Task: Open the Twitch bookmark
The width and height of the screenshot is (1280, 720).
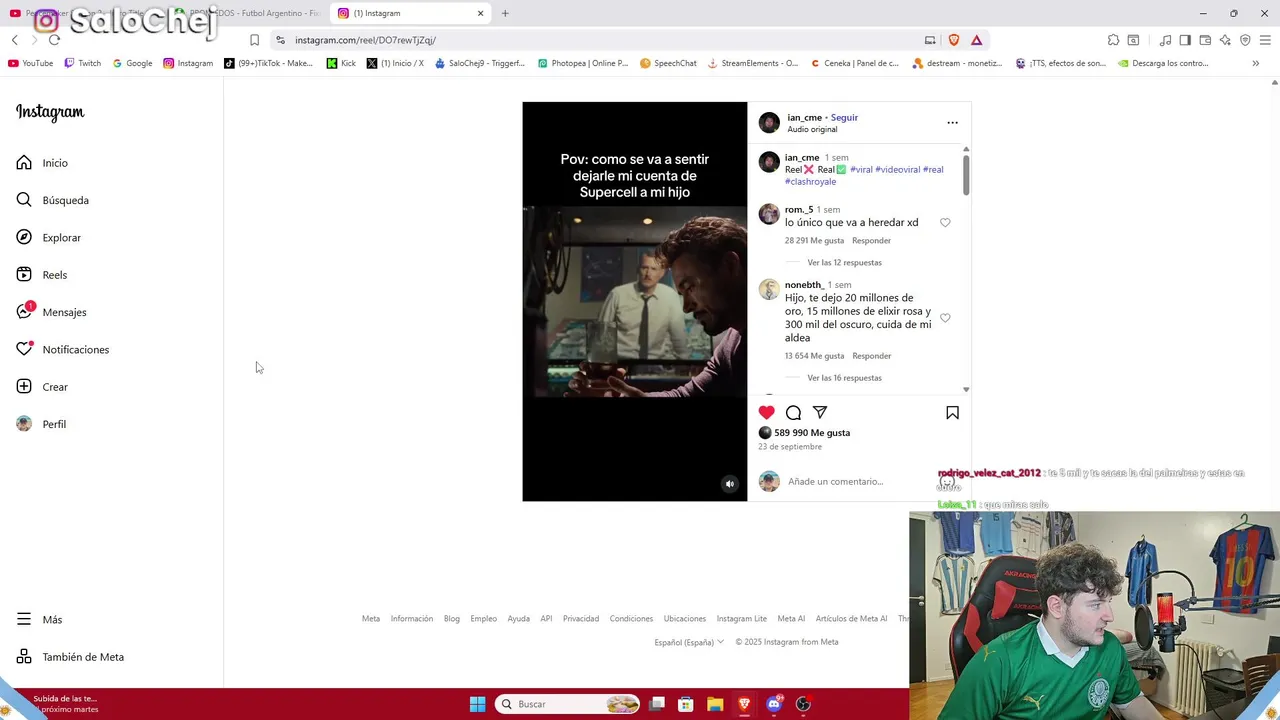Action: click(x=82, y=63)
